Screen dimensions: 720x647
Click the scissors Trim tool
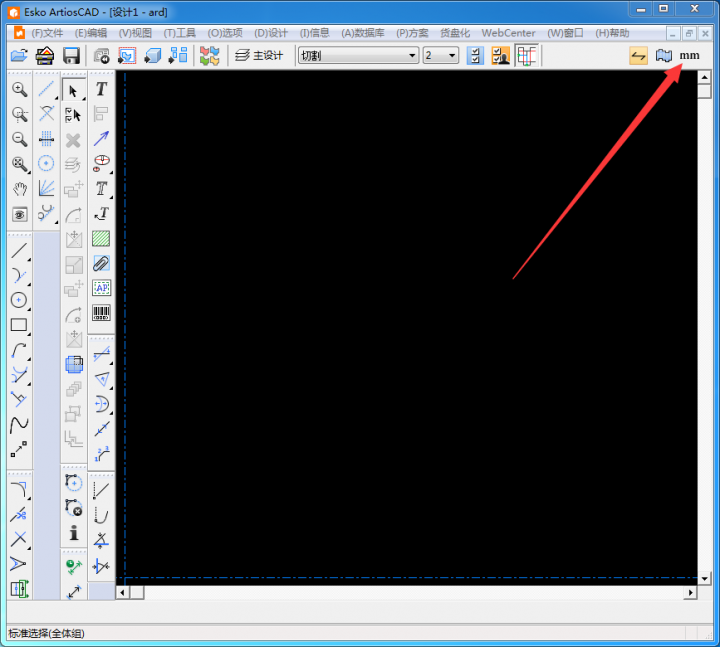click(x=19, y=515)
